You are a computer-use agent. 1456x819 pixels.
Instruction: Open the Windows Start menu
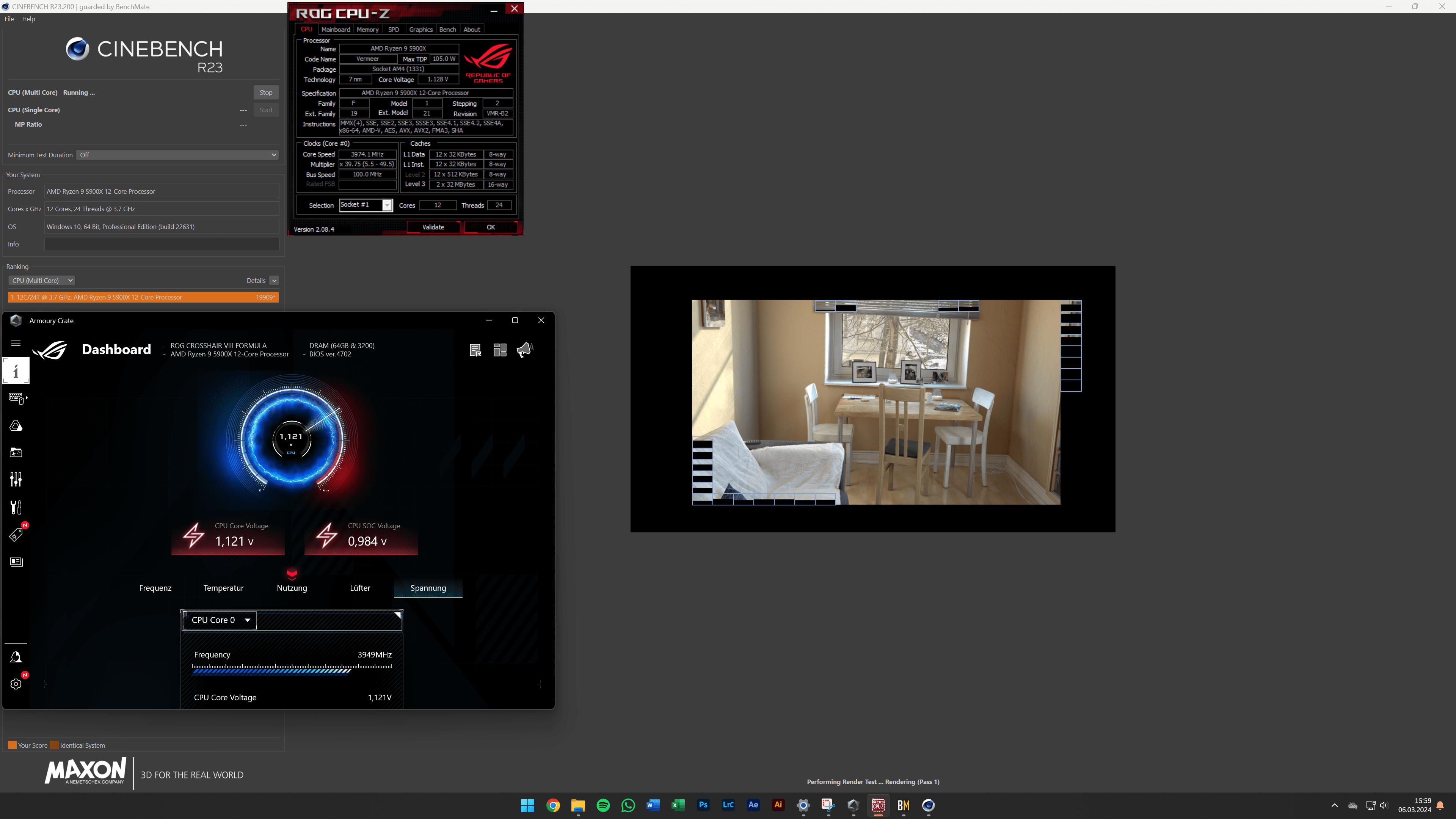tap(527, 805)
